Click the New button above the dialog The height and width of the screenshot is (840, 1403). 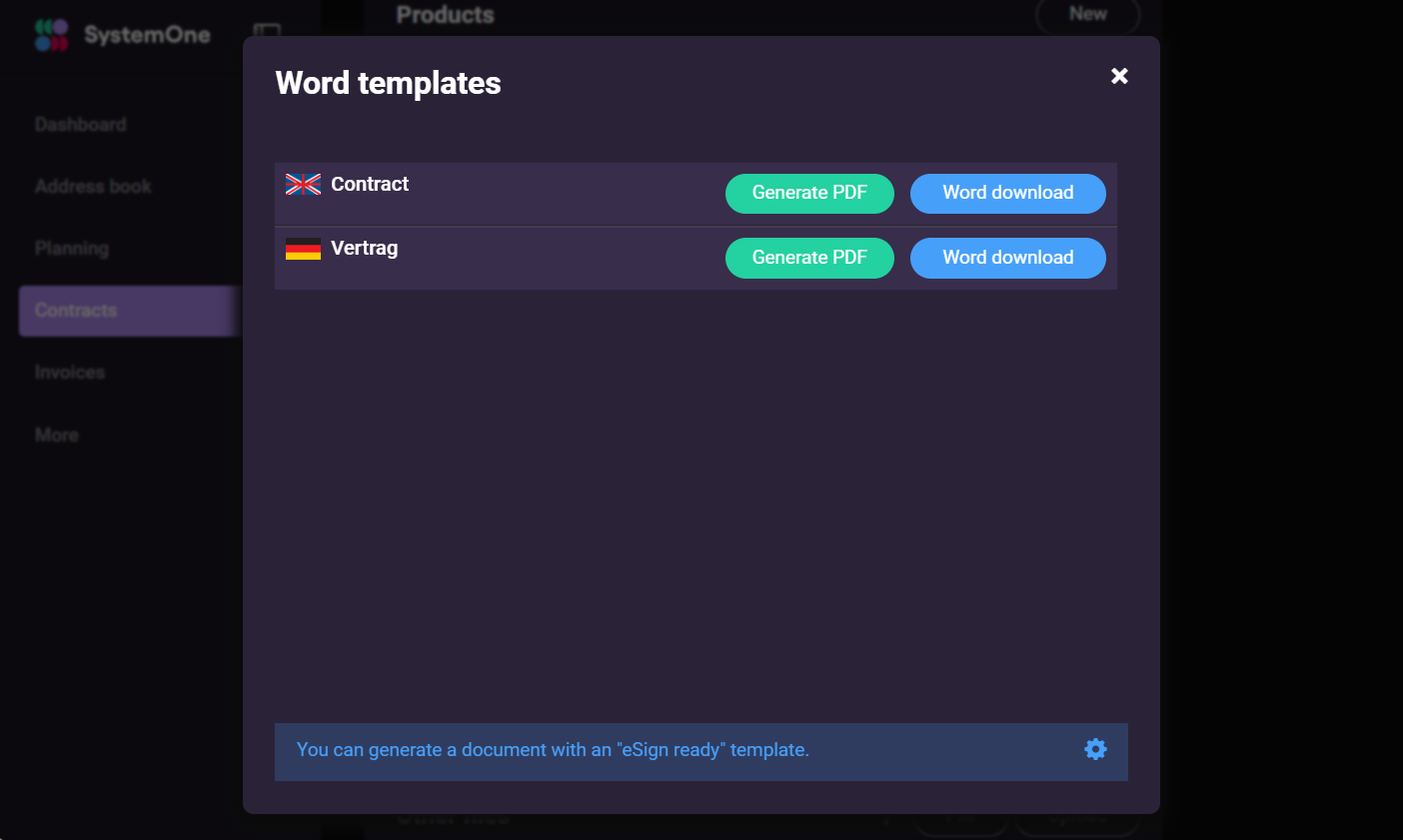click(1087, 14)
